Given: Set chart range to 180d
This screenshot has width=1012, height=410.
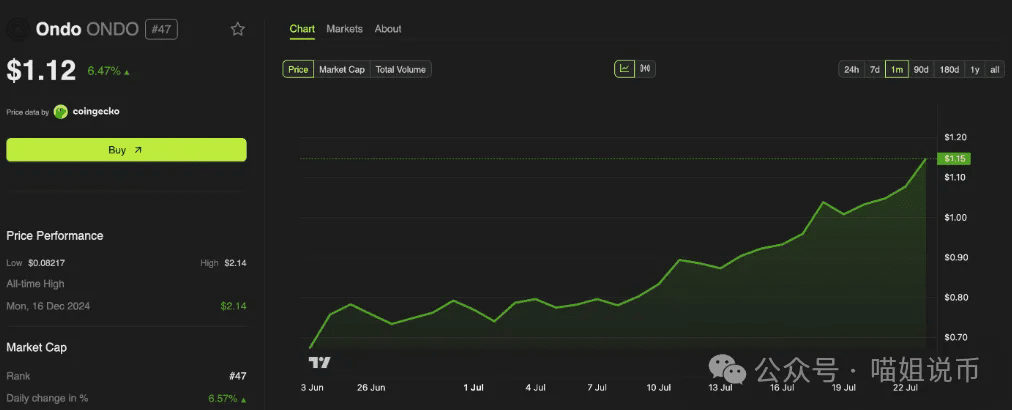Looking at the screenshot, I should click(x=949, y=69).
